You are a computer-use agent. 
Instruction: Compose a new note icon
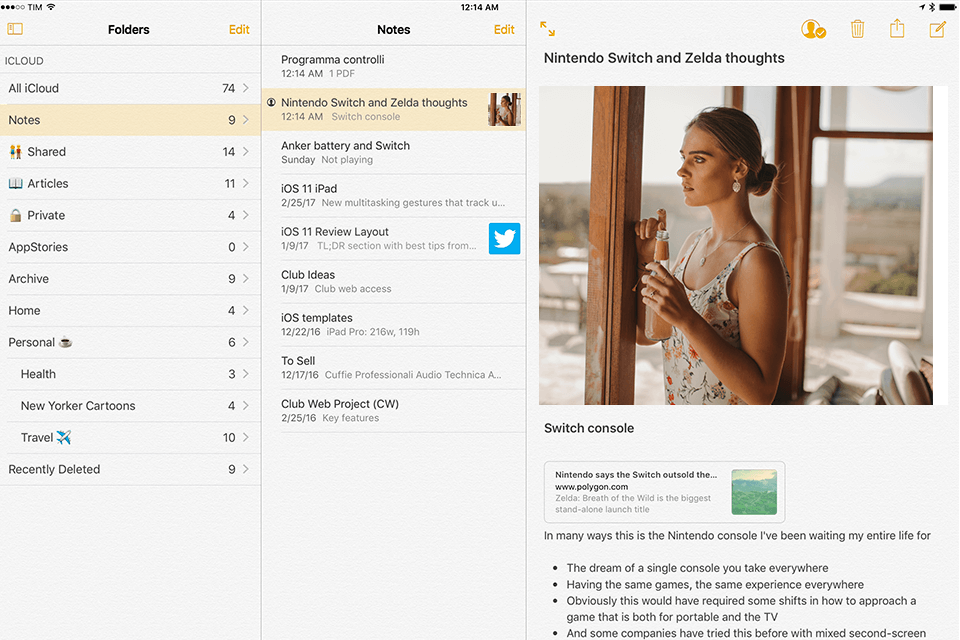click(937, 29)
